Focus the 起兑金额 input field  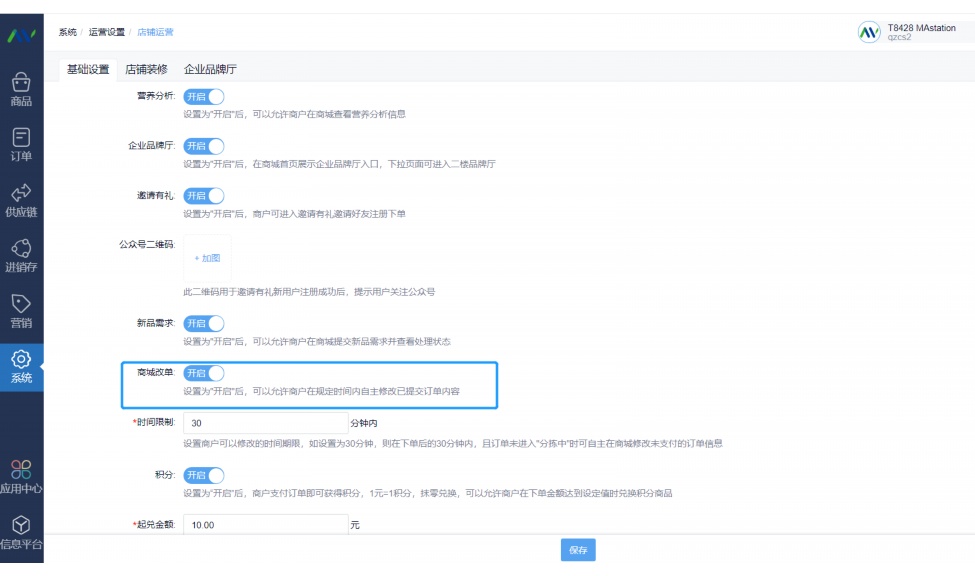coord(266,524)
